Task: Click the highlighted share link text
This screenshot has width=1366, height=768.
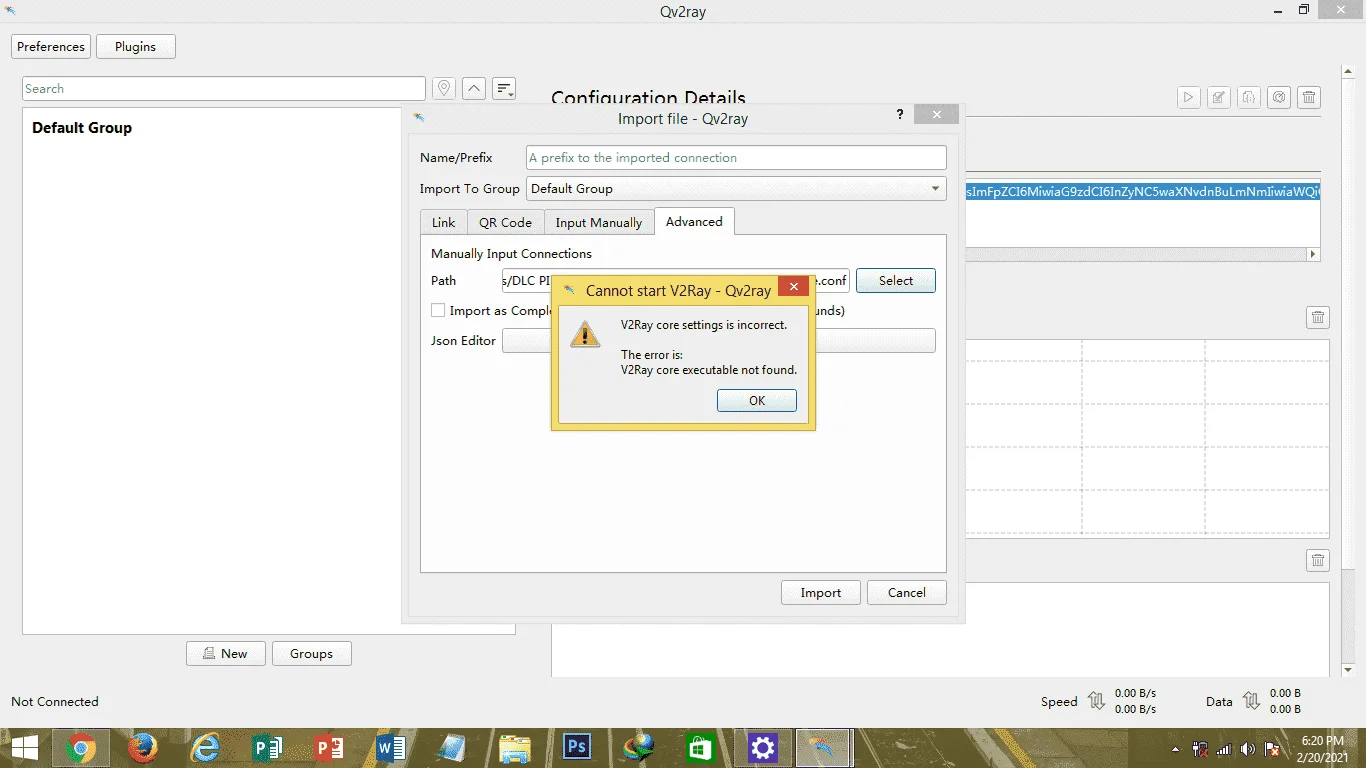Action: point(1143,192)
